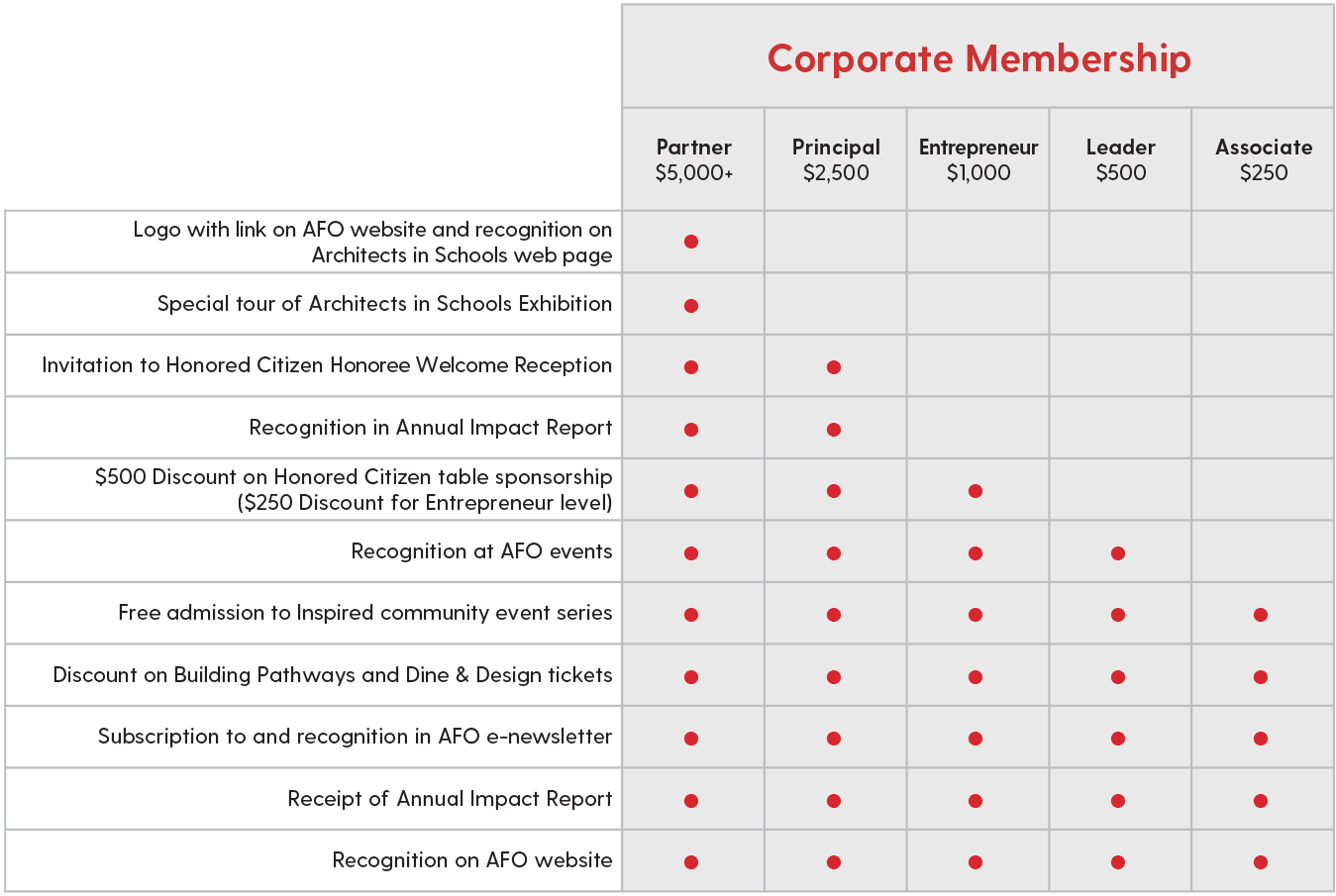The width and height of the screenshot is (1336, 896).
Task: Click the Entrepreneur dot for Receipt of Annual Impact Report
Action: (976, 801)
